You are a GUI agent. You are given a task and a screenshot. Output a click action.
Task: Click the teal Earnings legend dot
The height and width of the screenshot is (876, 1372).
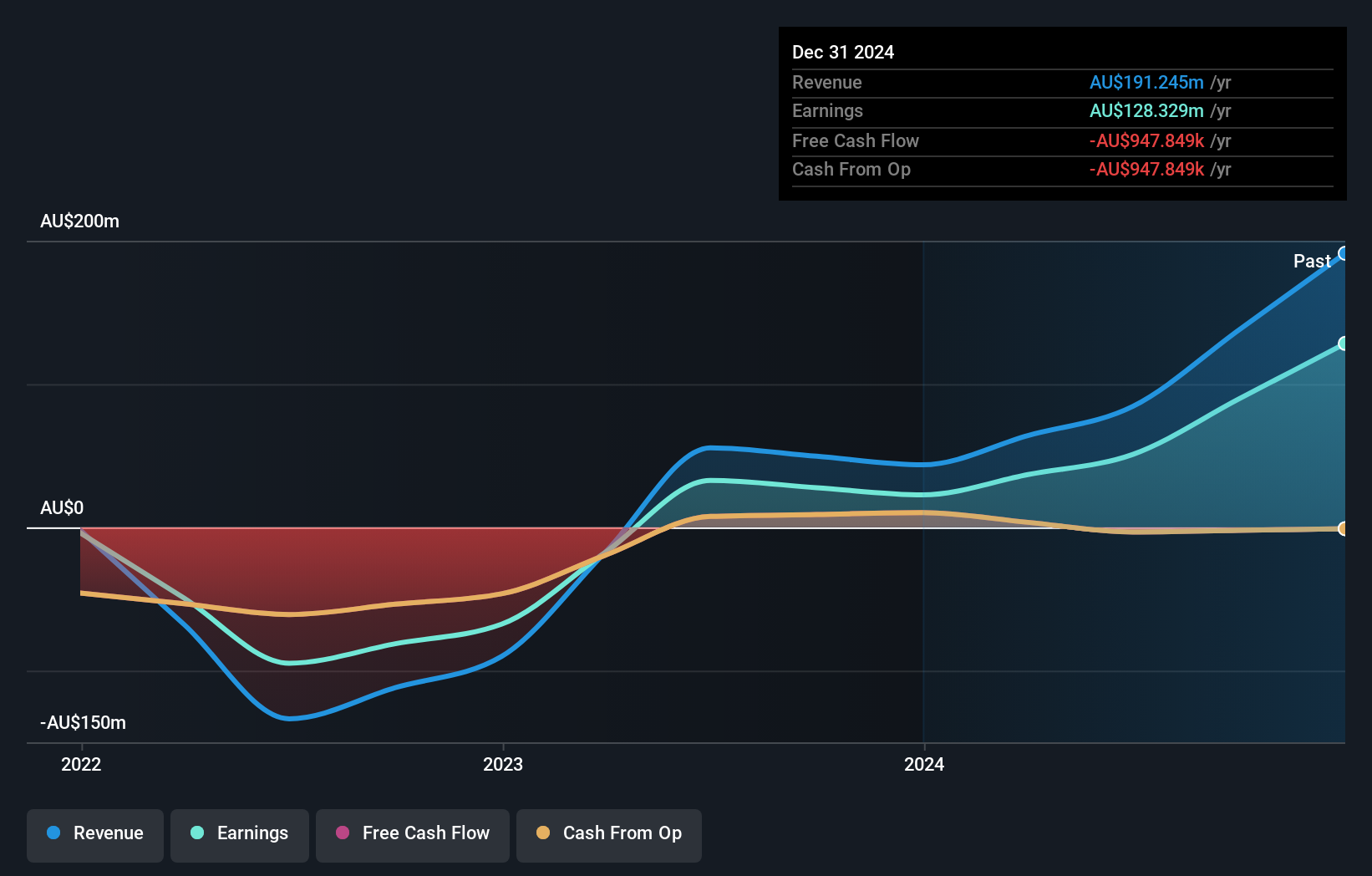coord(197,833)
